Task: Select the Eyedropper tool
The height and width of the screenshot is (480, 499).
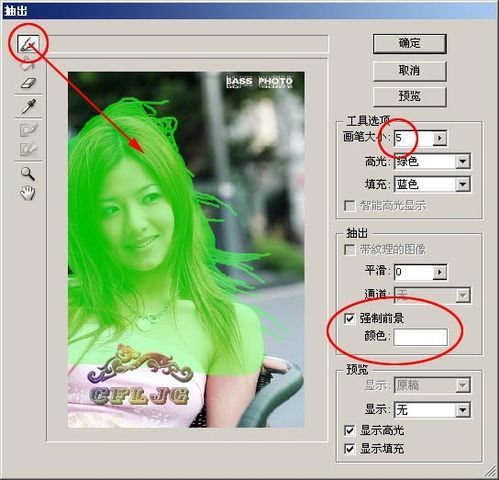Action: pos(29,106)
